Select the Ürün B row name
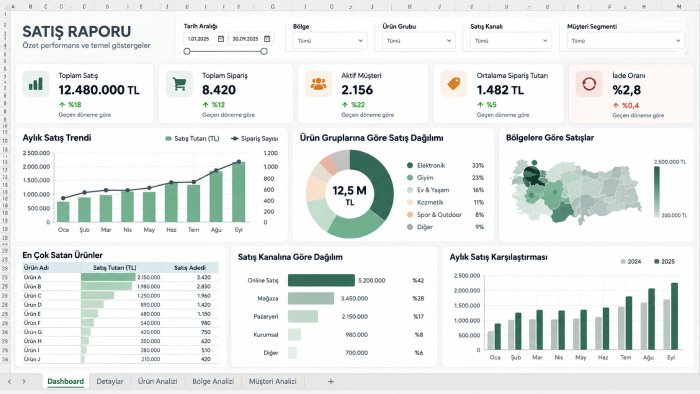The image size is (700, 394). [33, 286]
